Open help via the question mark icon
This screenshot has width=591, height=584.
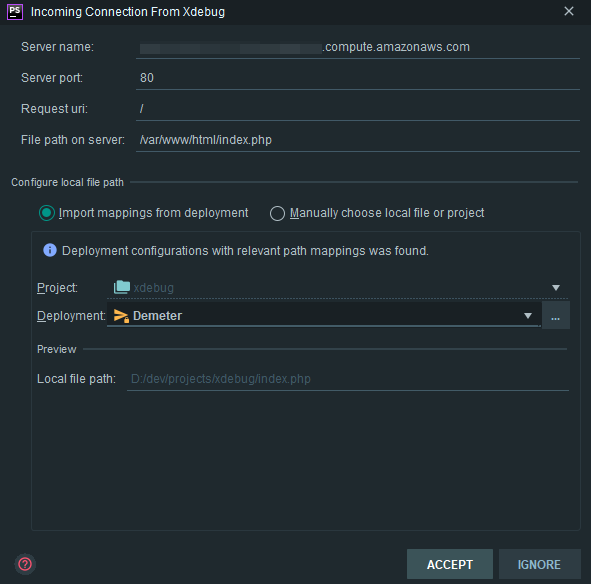[x=25, y=564]
